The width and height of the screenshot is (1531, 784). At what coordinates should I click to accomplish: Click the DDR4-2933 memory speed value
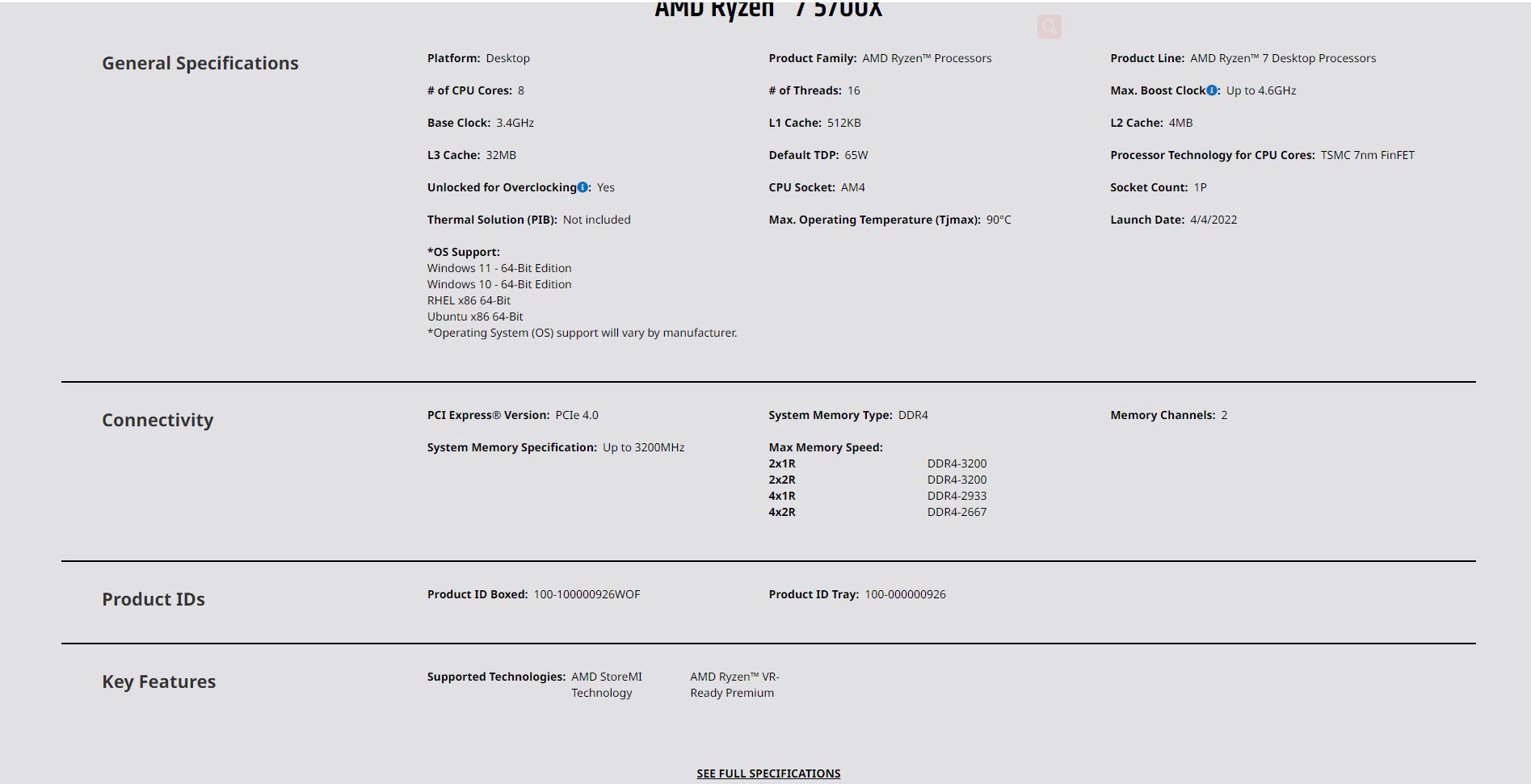(x=957, y=496)
